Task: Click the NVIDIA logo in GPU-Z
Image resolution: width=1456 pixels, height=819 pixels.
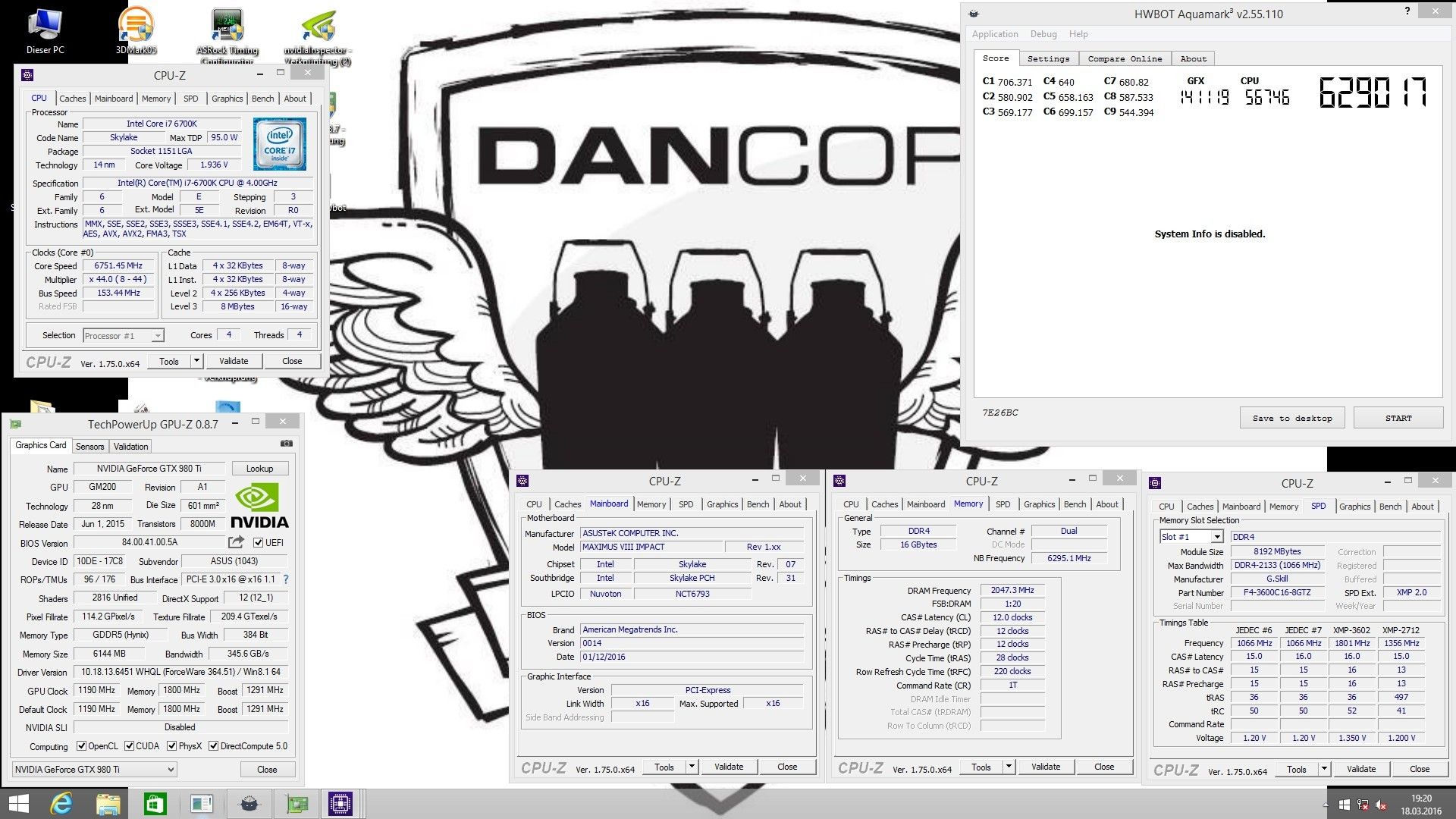Action: 259,507
